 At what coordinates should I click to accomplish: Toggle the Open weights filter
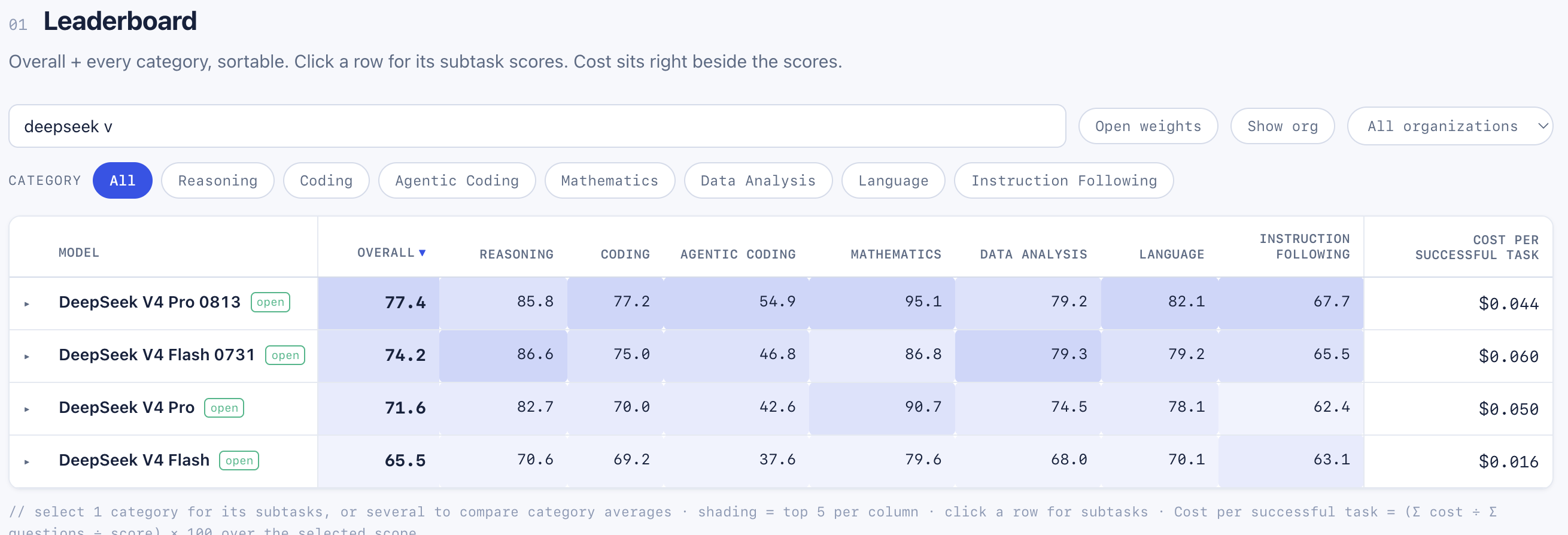pos(1147,126)
